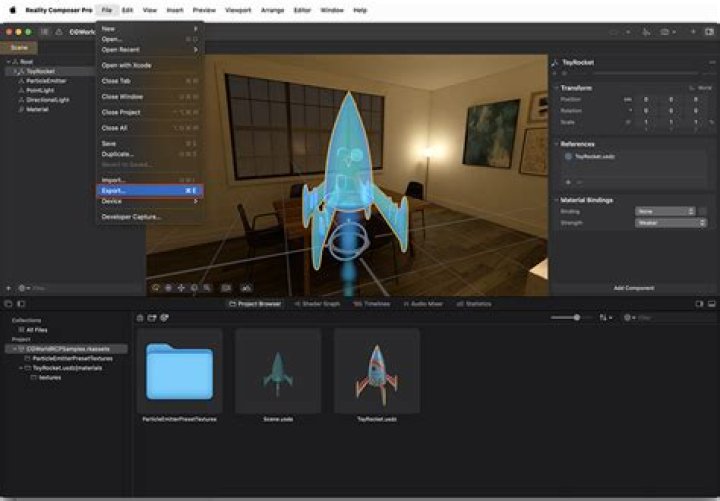Switch to the Timelines tab
Image resolution: width=720 pixels, height=501 pixels.
(371, 304)
